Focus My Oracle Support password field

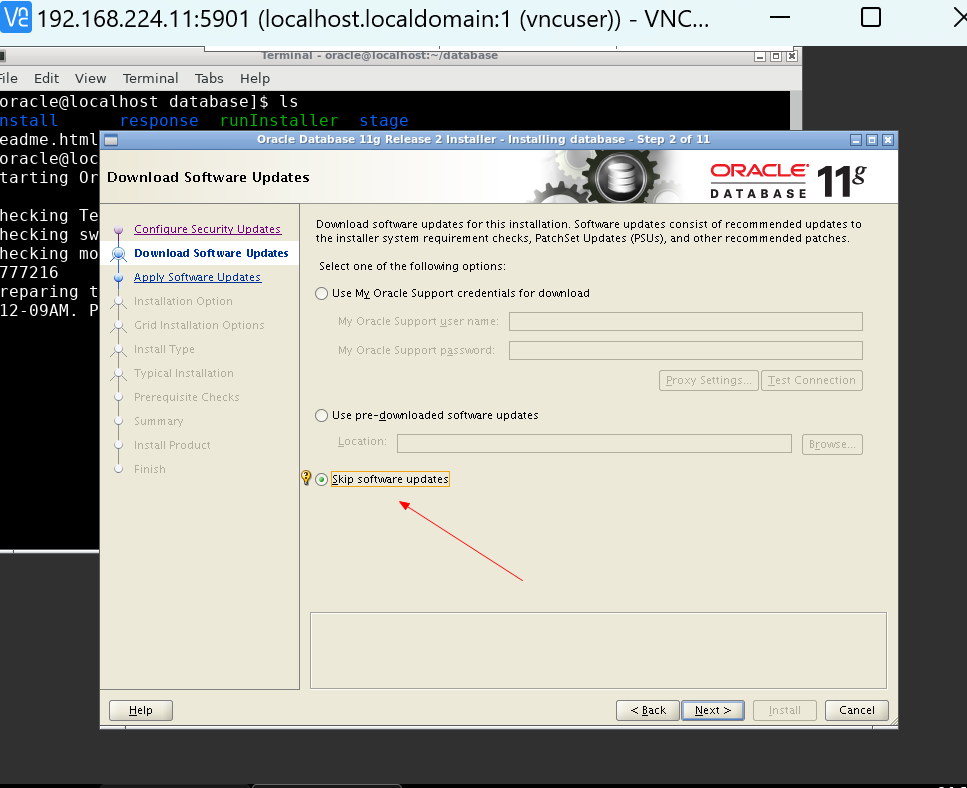click(x=686, y=350)
